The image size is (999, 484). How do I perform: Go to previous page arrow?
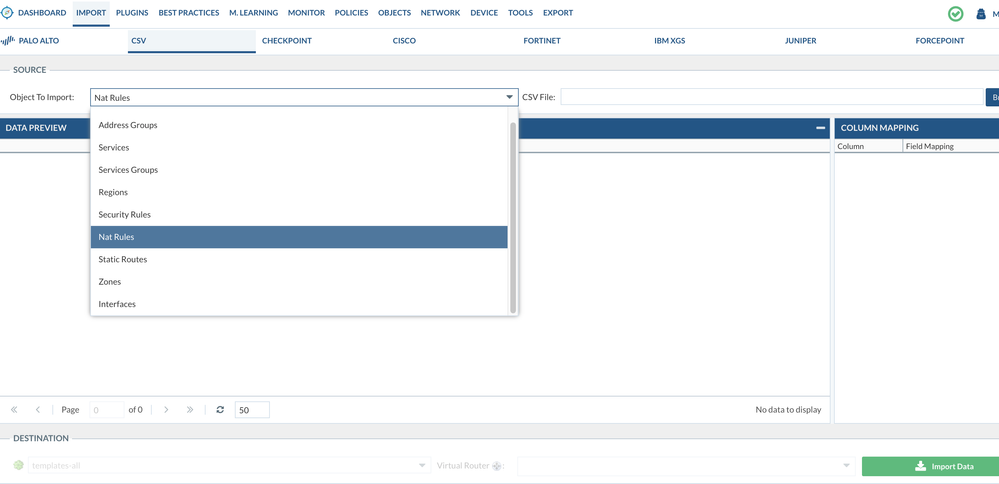pyautogui.click(x=38, y=409)
